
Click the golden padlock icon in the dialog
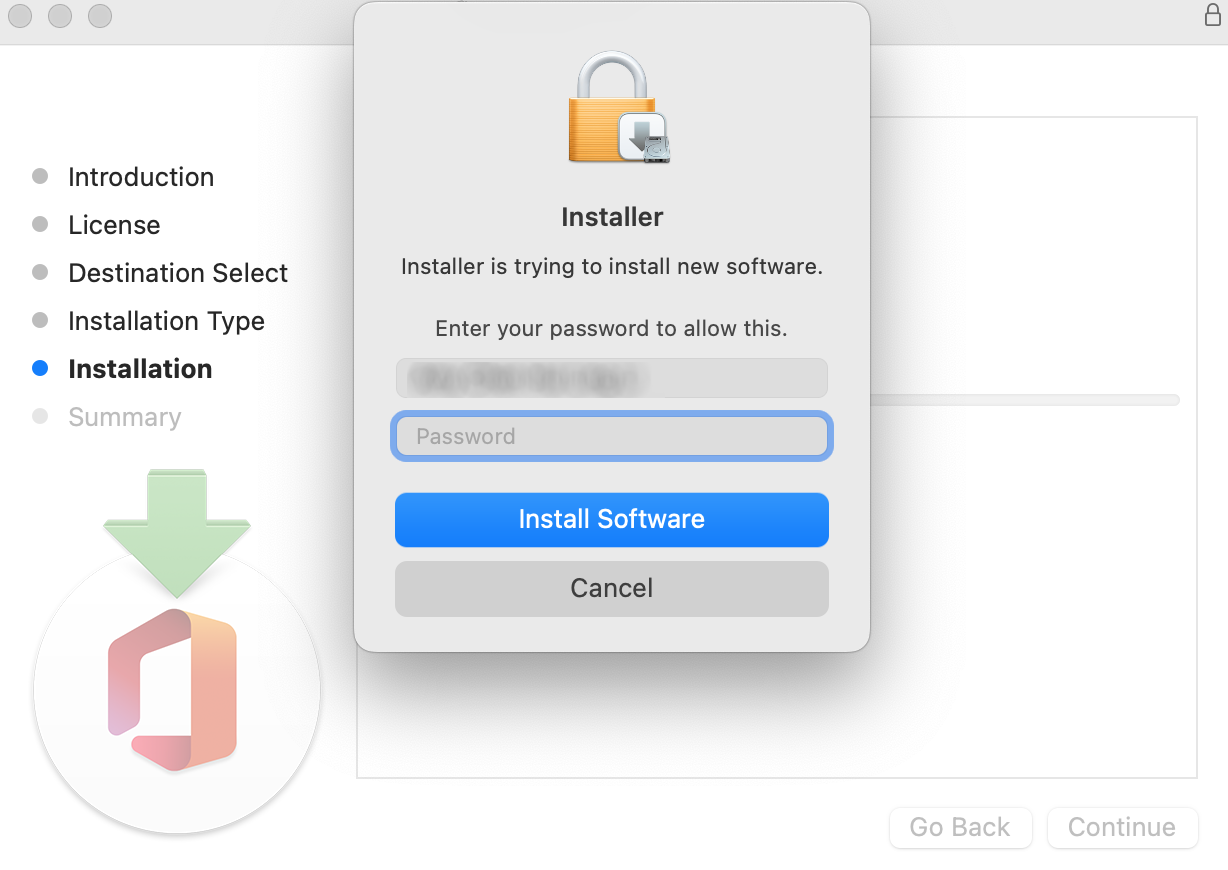coord(612,110)
